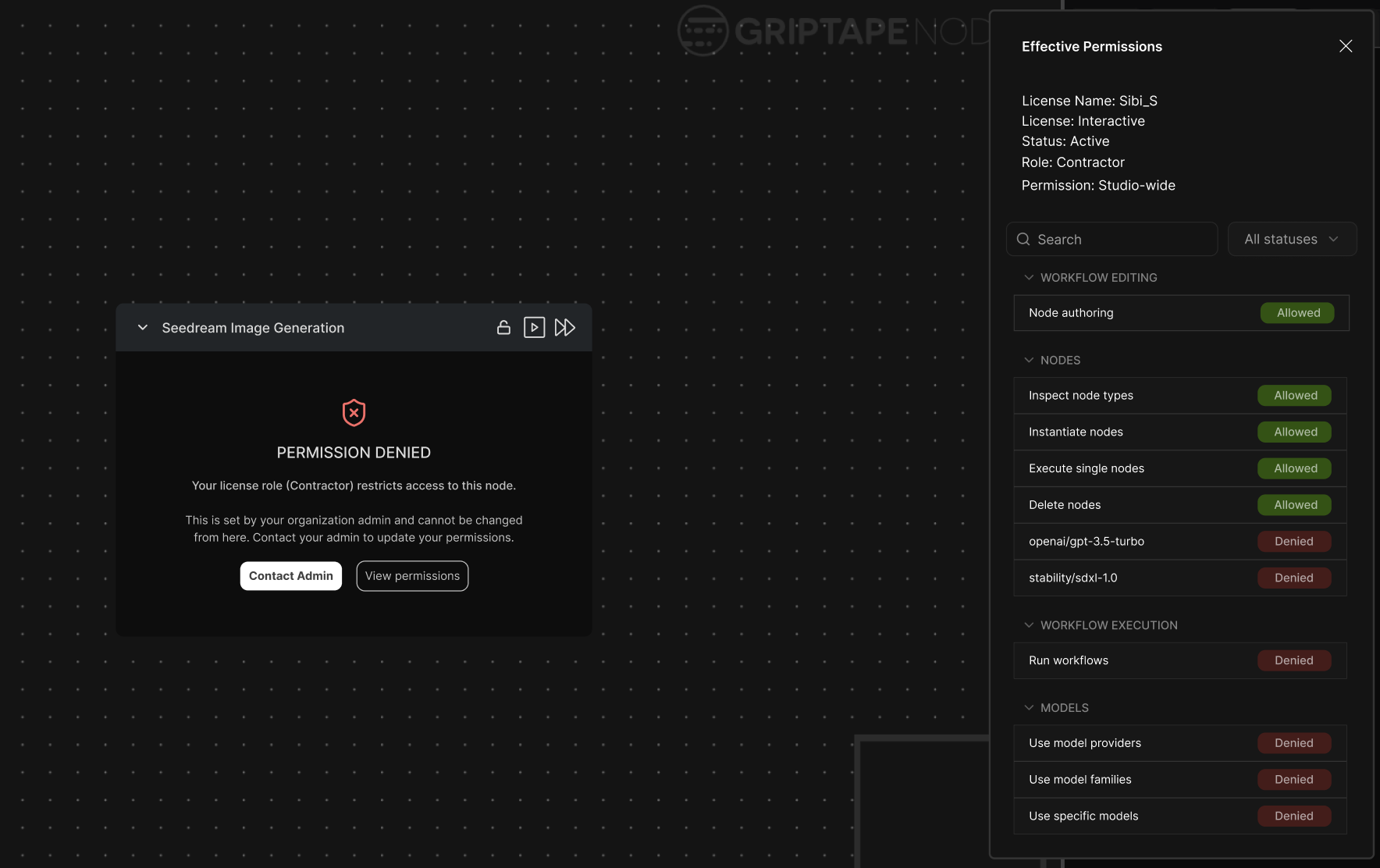Select the Run workflows row
The width and height of the screenshot is (1380, 868).
[1180, 660]
